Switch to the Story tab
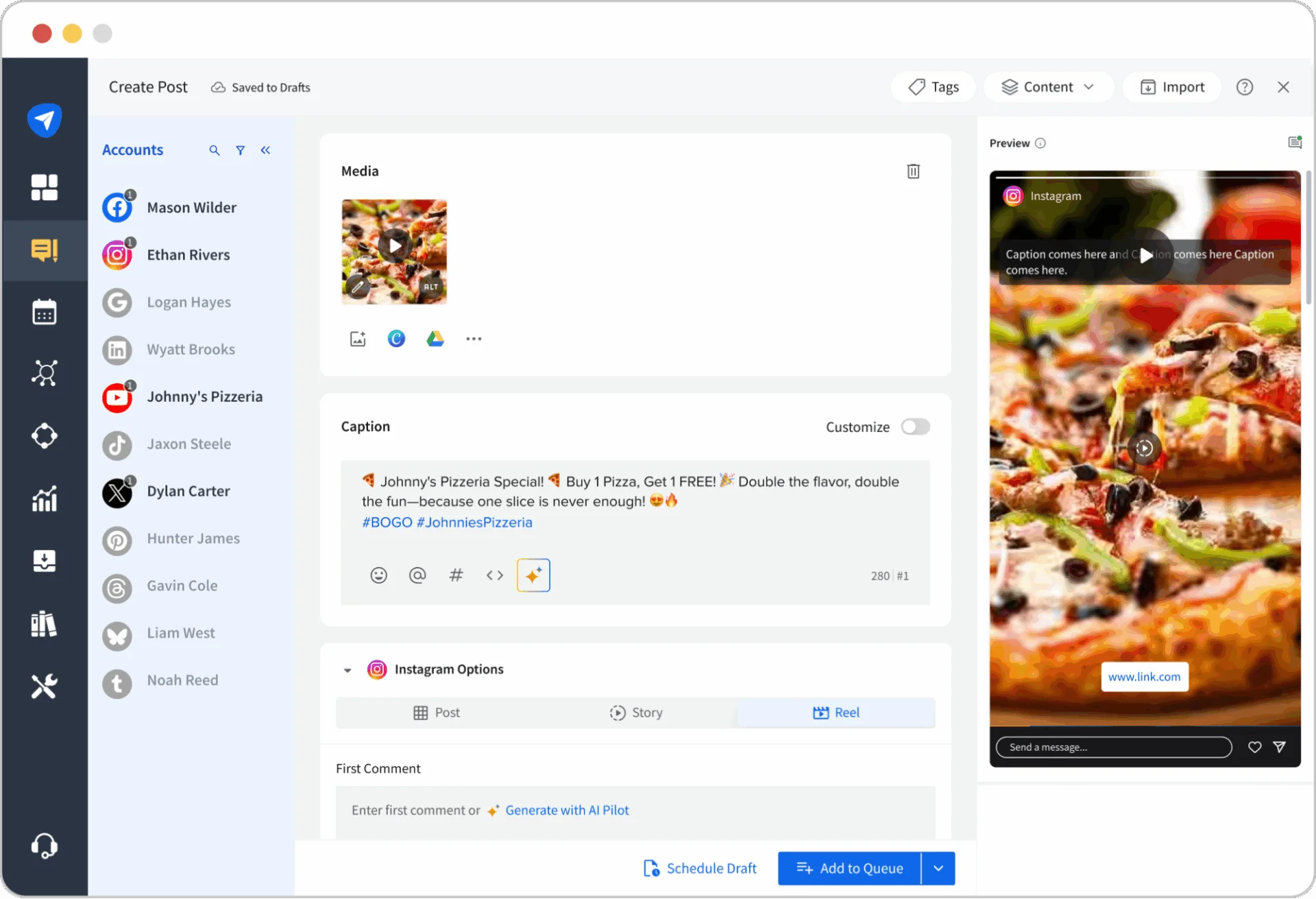Viewport: 1316px width, 899px height. coord(636,712)
